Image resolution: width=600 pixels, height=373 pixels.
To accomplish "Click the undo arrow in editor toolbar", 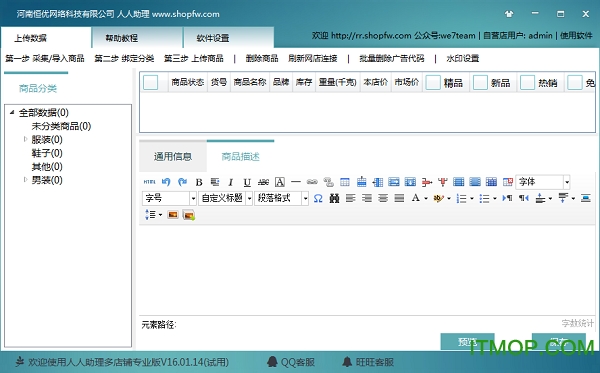I will click(x=166, y=182).
